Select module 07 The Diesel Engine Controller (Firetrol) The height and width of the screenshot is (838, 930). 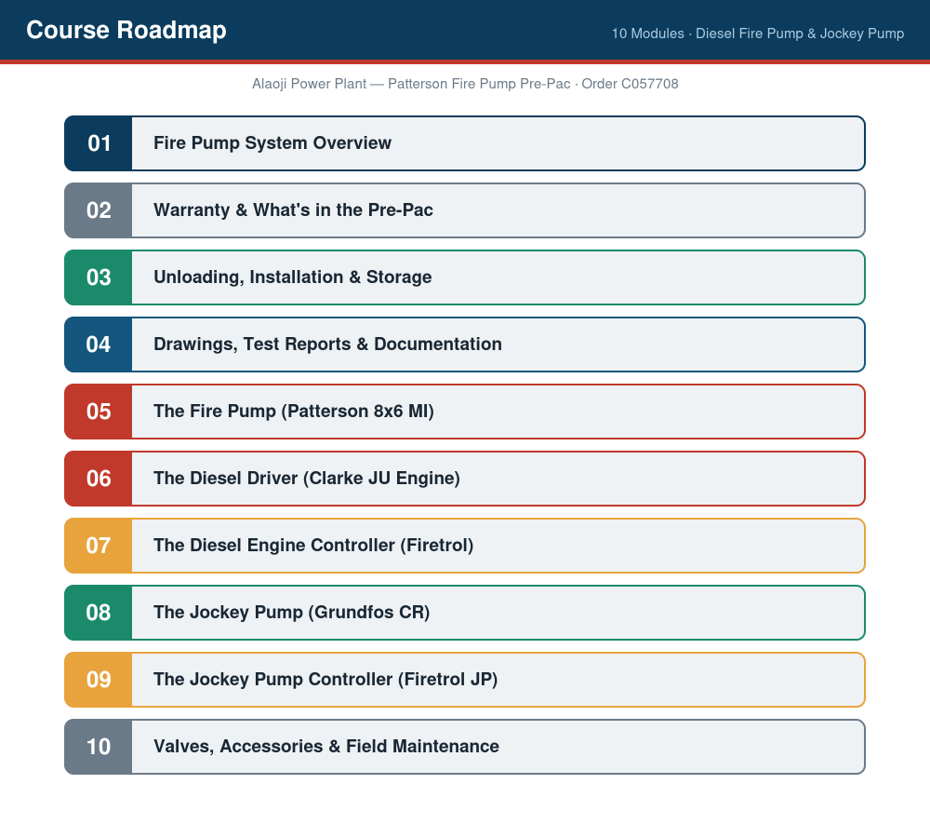pyautogui.click(x=464, y=546)
